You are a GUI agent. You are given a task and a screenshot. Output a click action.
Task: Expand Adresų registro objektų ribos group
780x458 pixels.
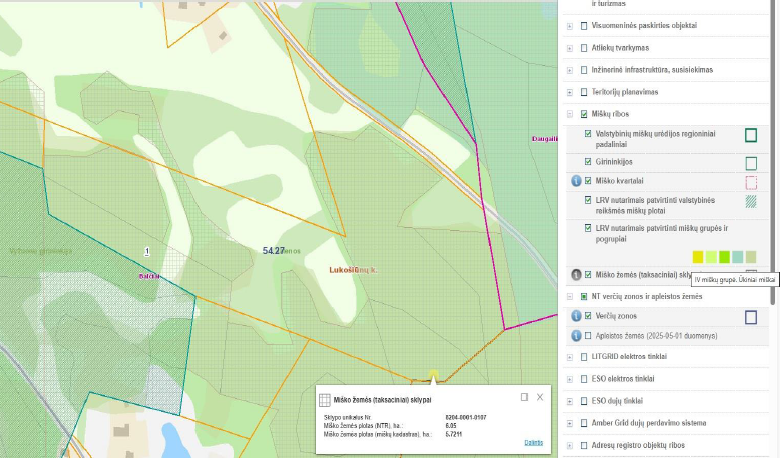(570, 446)
